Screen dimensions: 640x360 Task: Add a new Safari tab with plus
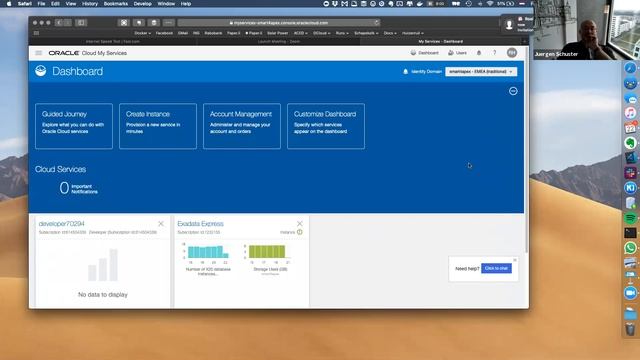(525, 42)
